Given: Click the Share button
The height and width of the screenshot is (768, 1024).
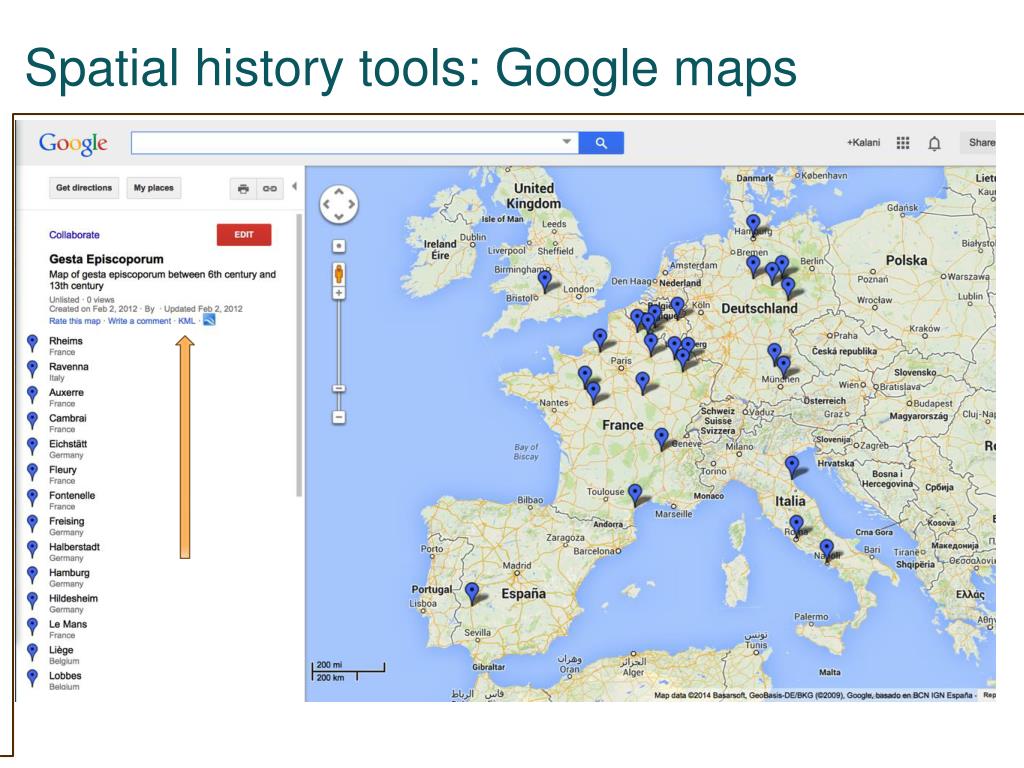Looking at the screenshot, I should [x=978, y=142].
